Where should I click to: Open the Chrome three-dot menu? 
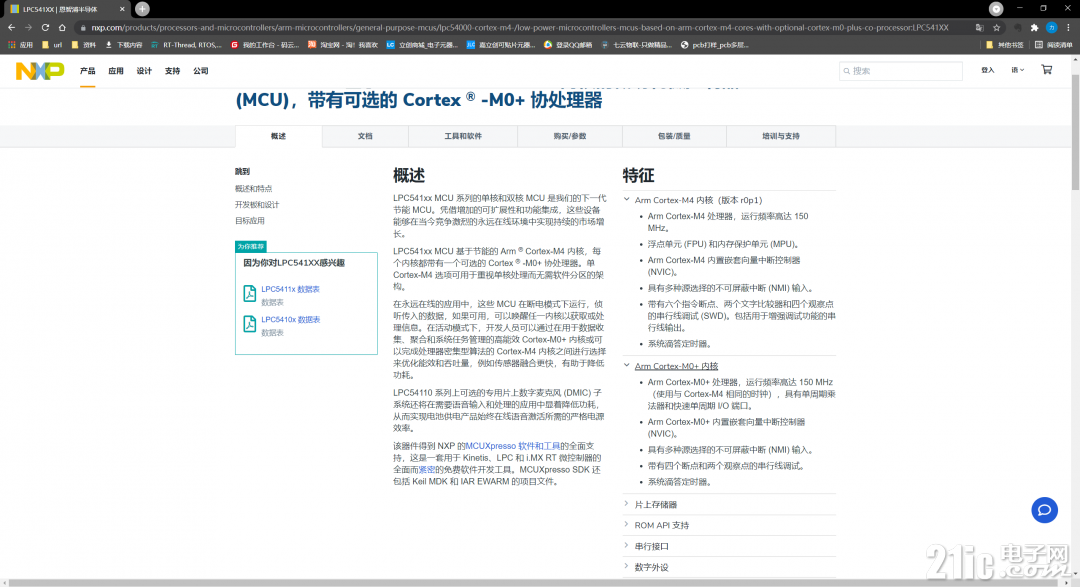point(1068,28)
